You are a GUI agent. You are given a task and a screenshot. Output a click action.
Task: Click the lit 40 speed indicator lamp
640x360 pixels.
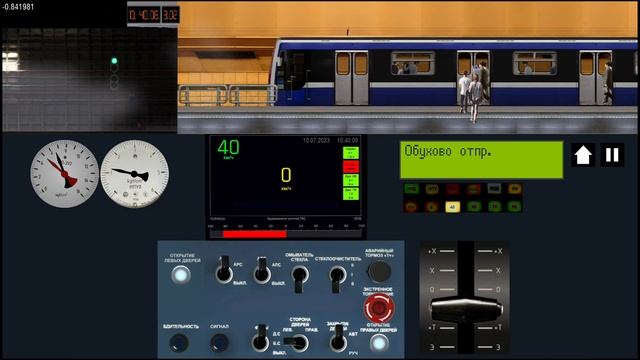pyautogui.click(x=452, y=207)
